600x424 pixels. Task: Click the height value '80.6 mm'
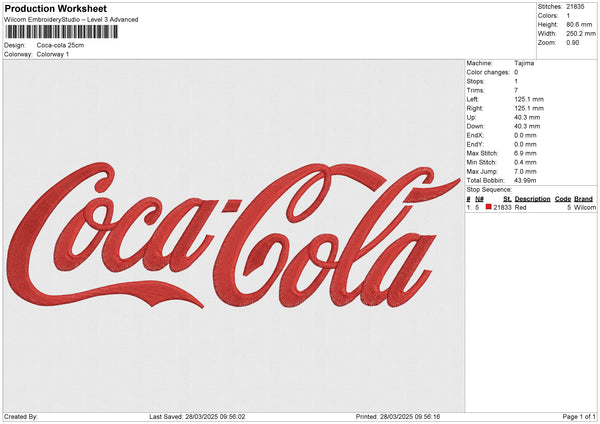pyautogui.click(x=579, y=24)
